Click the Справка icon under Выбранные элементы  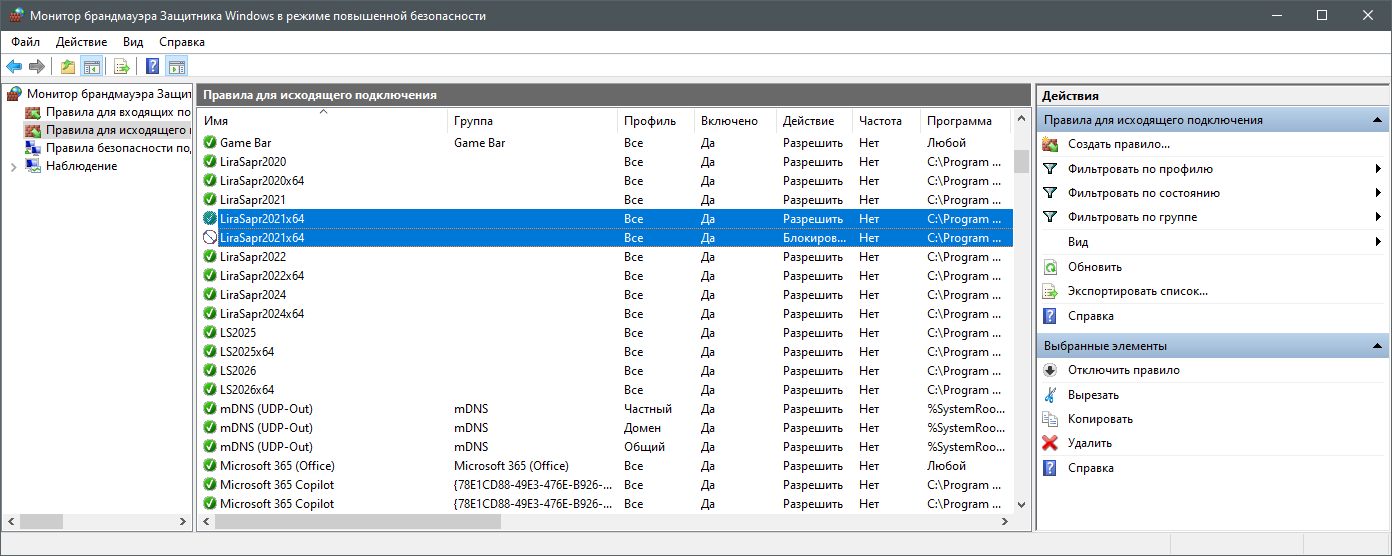coord(1050,468)
